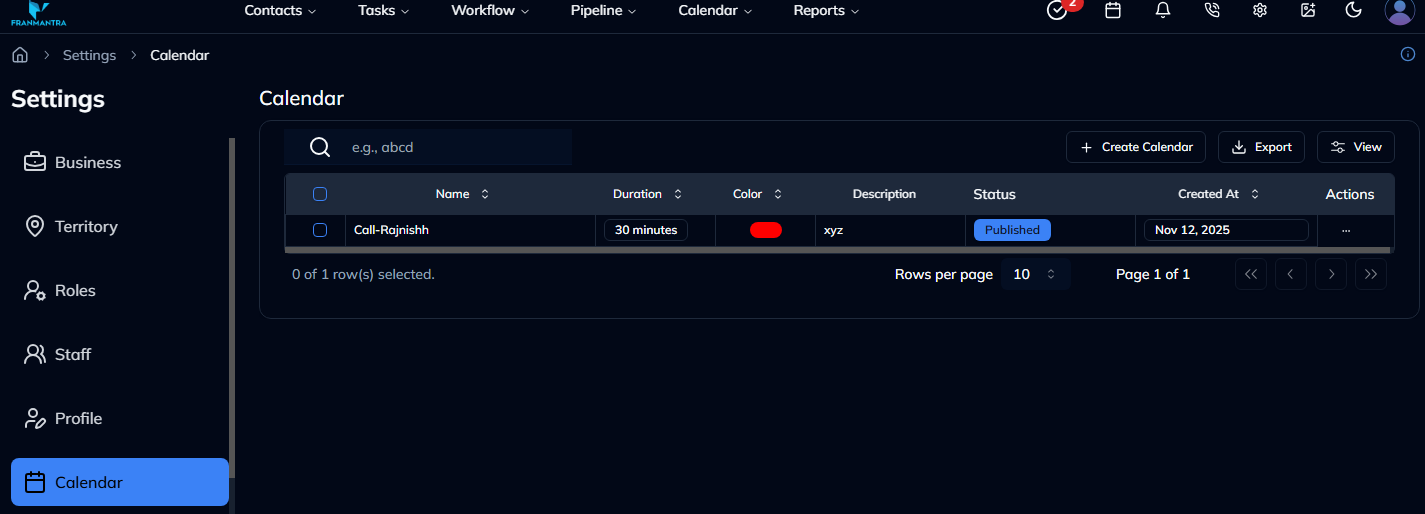
Task: Go to next page arrow
Action: pyautogui.click(x=1331, y=274)
